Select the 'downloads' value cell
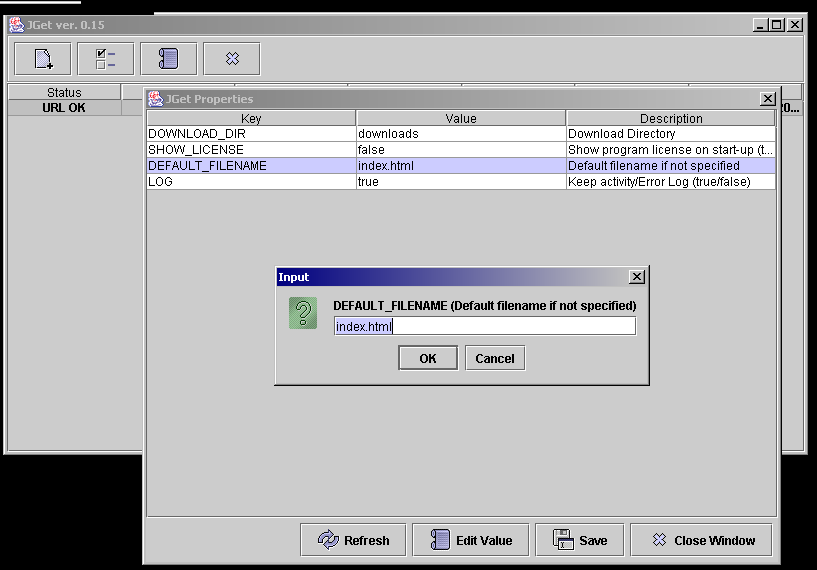 [x=461, y=134]
